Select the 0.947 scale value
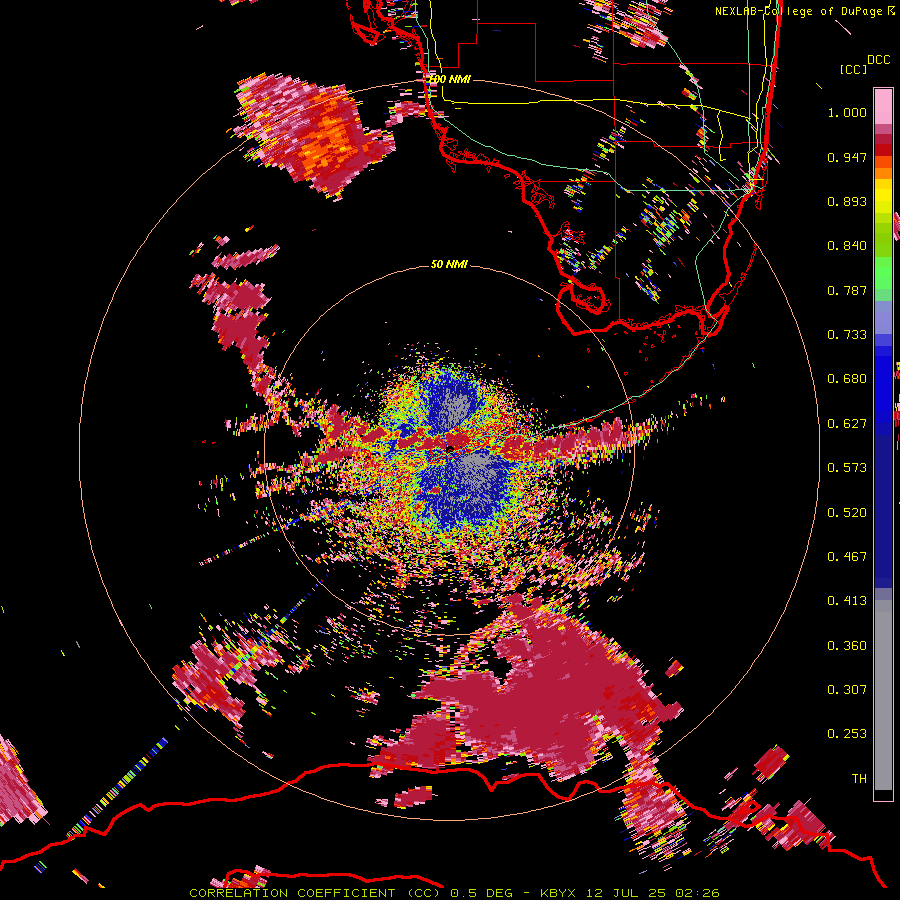 847,157
